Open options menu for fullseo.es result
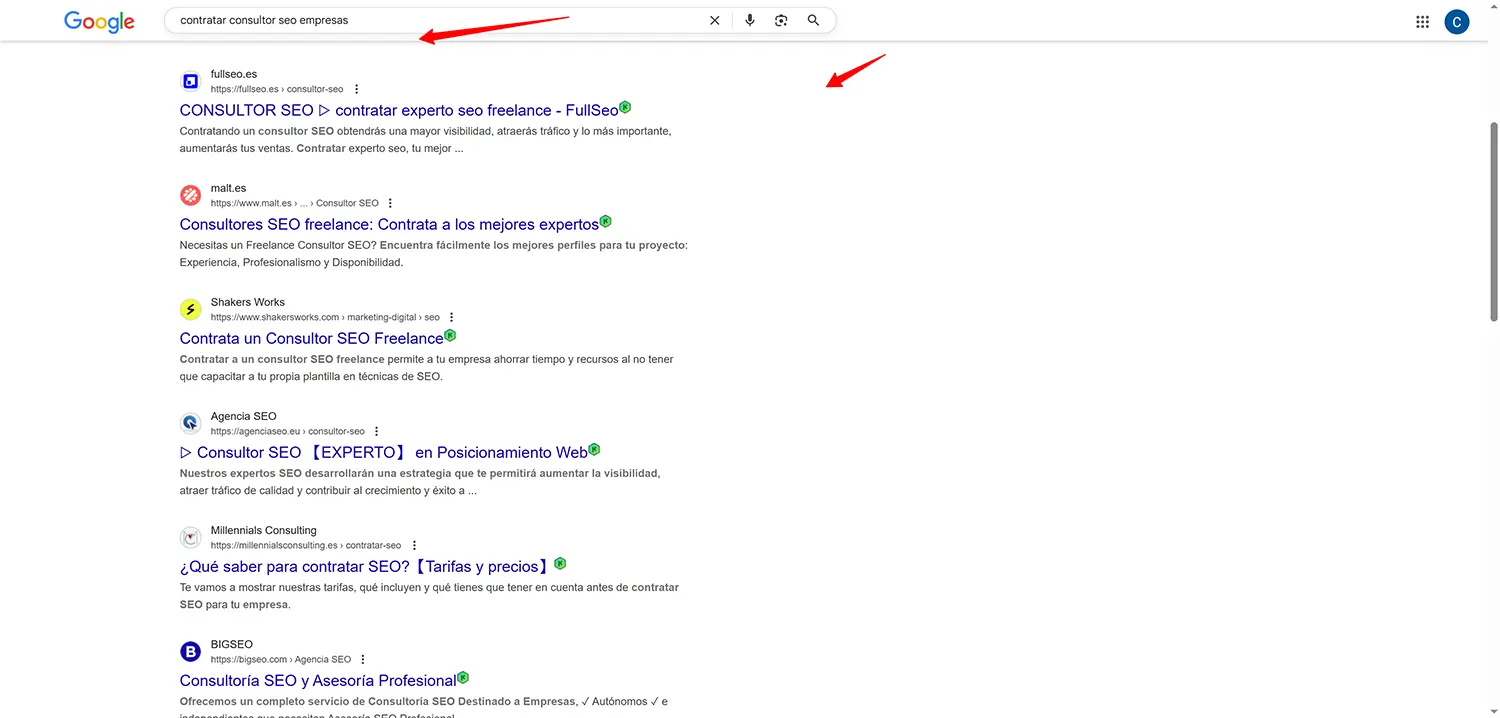 356,88
